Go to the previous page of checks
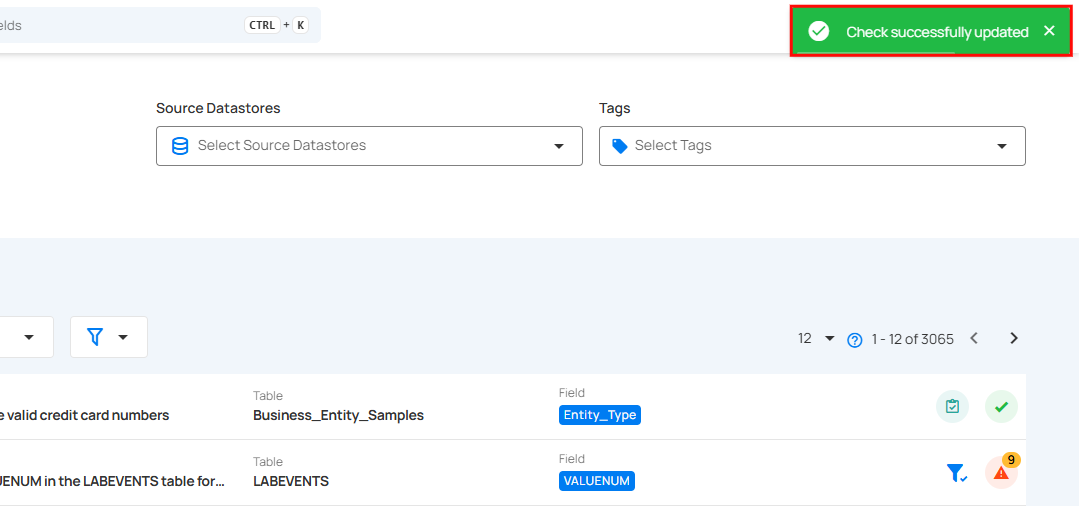Image resolution: width=1079 pixels, height=506 pixels. (974, 338)
